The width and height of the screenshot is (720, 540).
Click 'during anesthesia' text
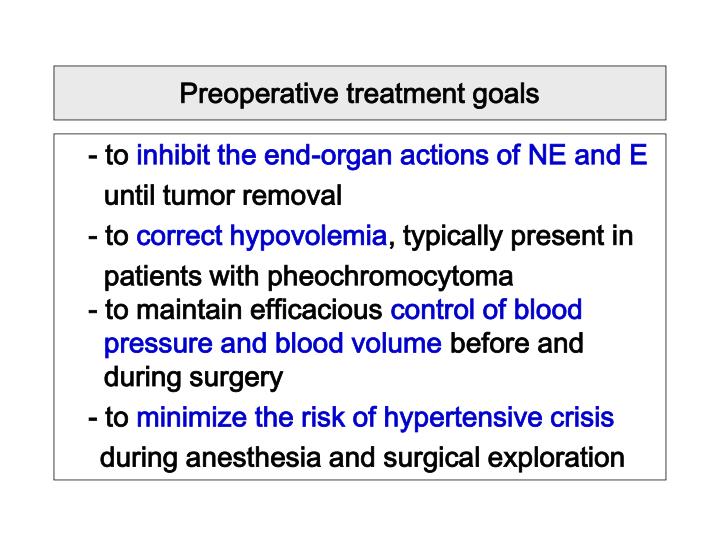coord(210,458)
